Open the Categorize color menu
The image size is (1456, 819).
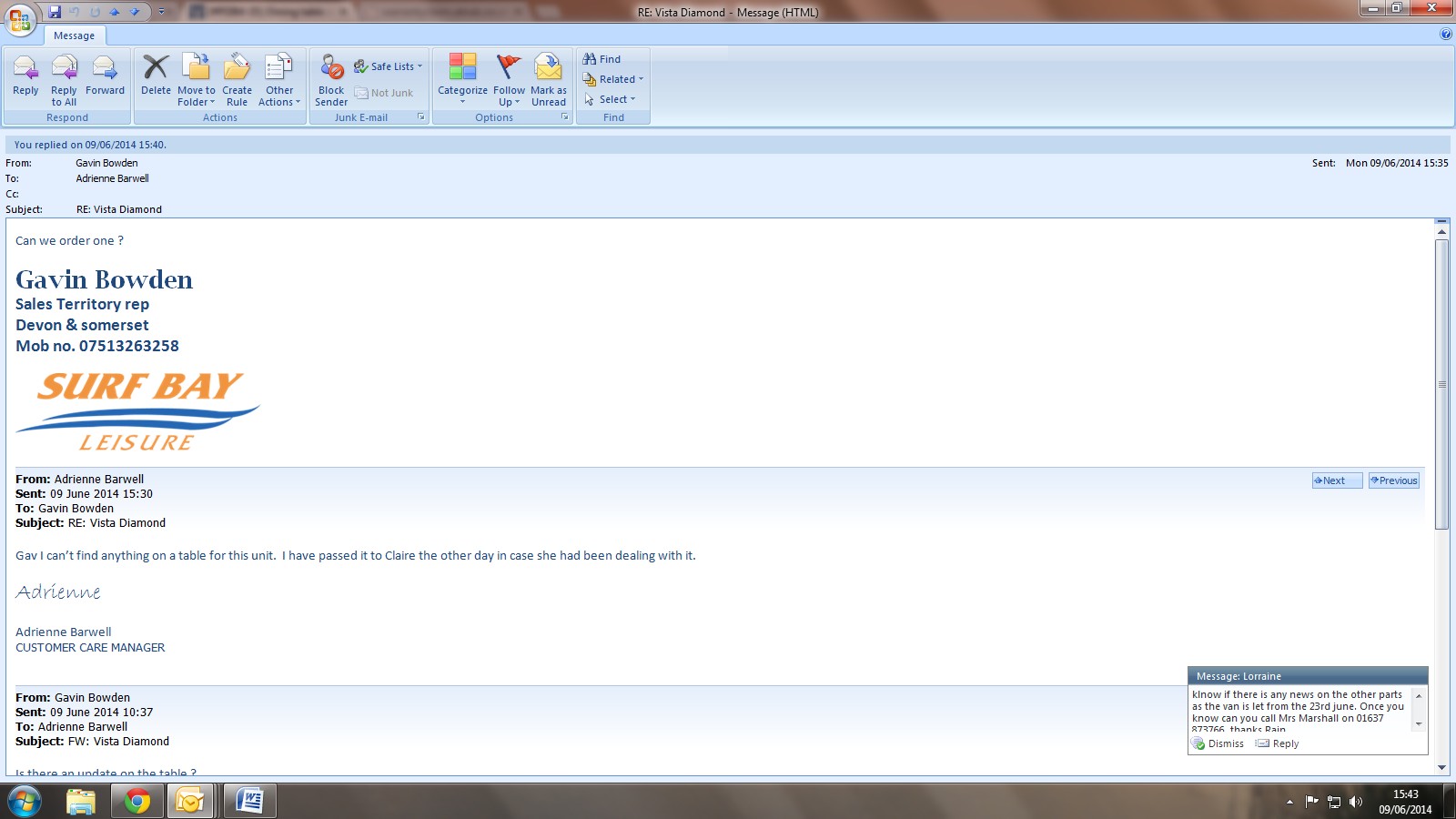coord(462,76)
